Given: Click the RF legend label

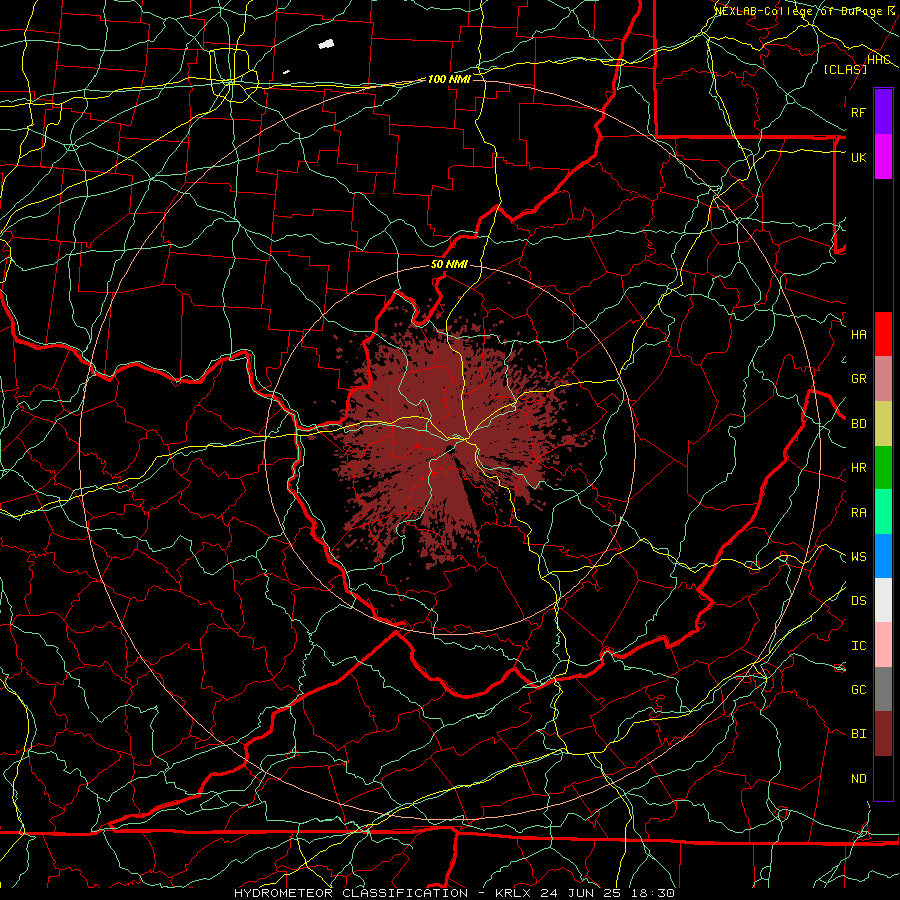Looking at the screenshot, I should tap(858, 112).
